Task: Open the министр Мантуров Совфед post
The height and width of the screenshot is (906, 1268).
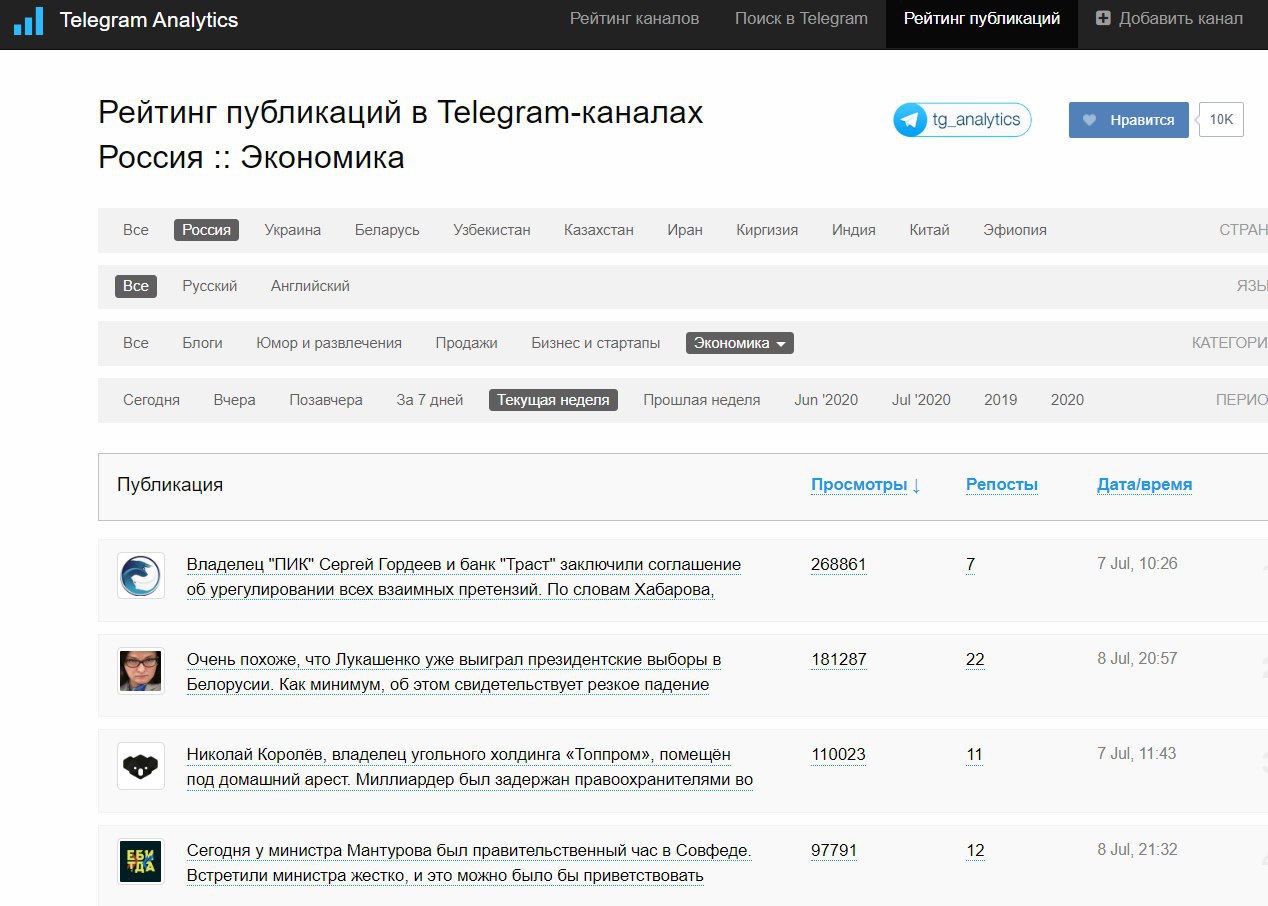Action: [469, 863]
